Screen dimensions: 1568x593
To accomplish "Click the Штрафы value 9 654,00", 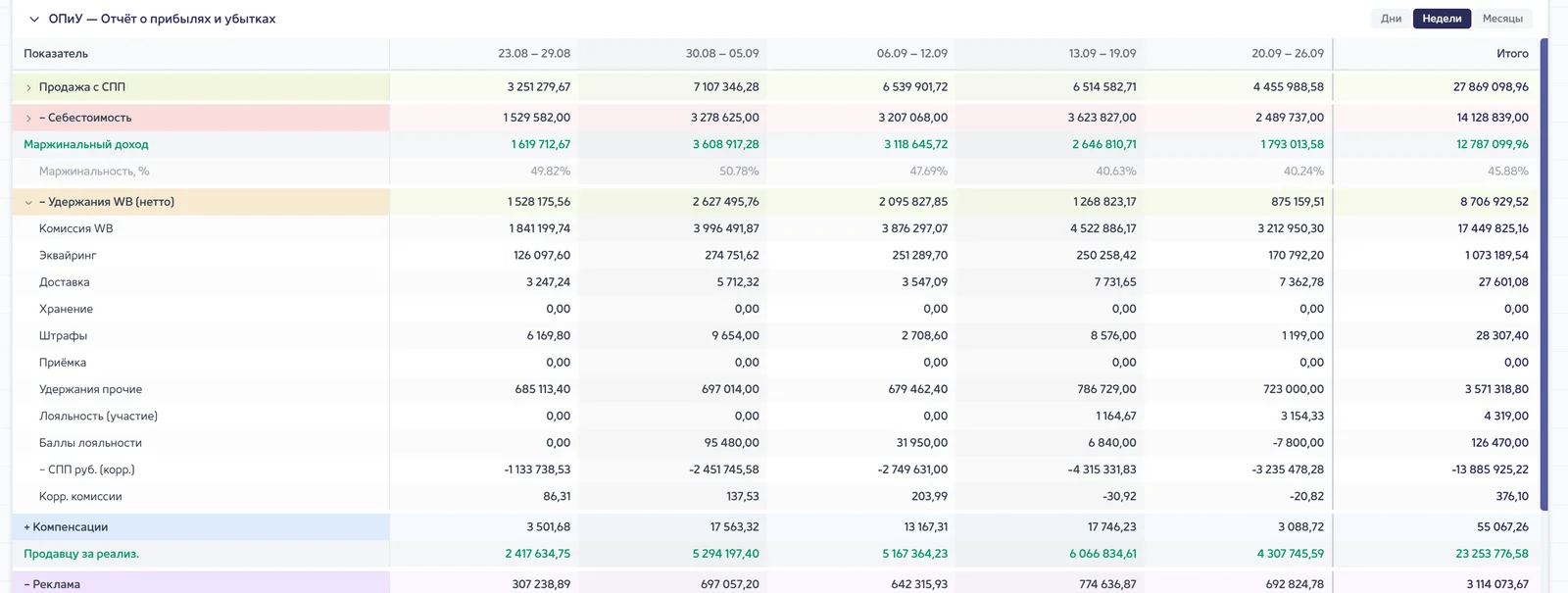I will 735,335.
